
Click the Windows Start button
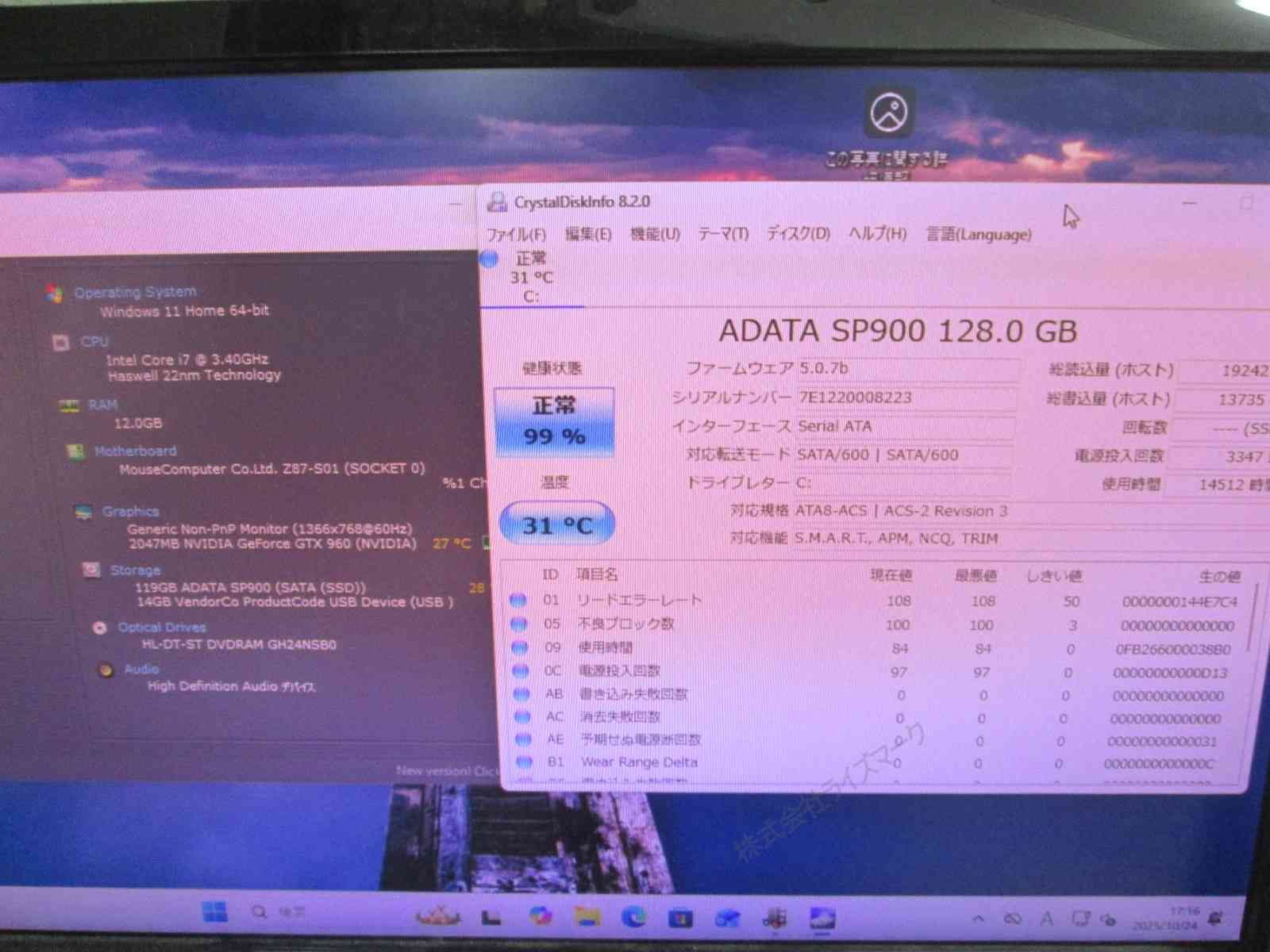tap(214, 912)
